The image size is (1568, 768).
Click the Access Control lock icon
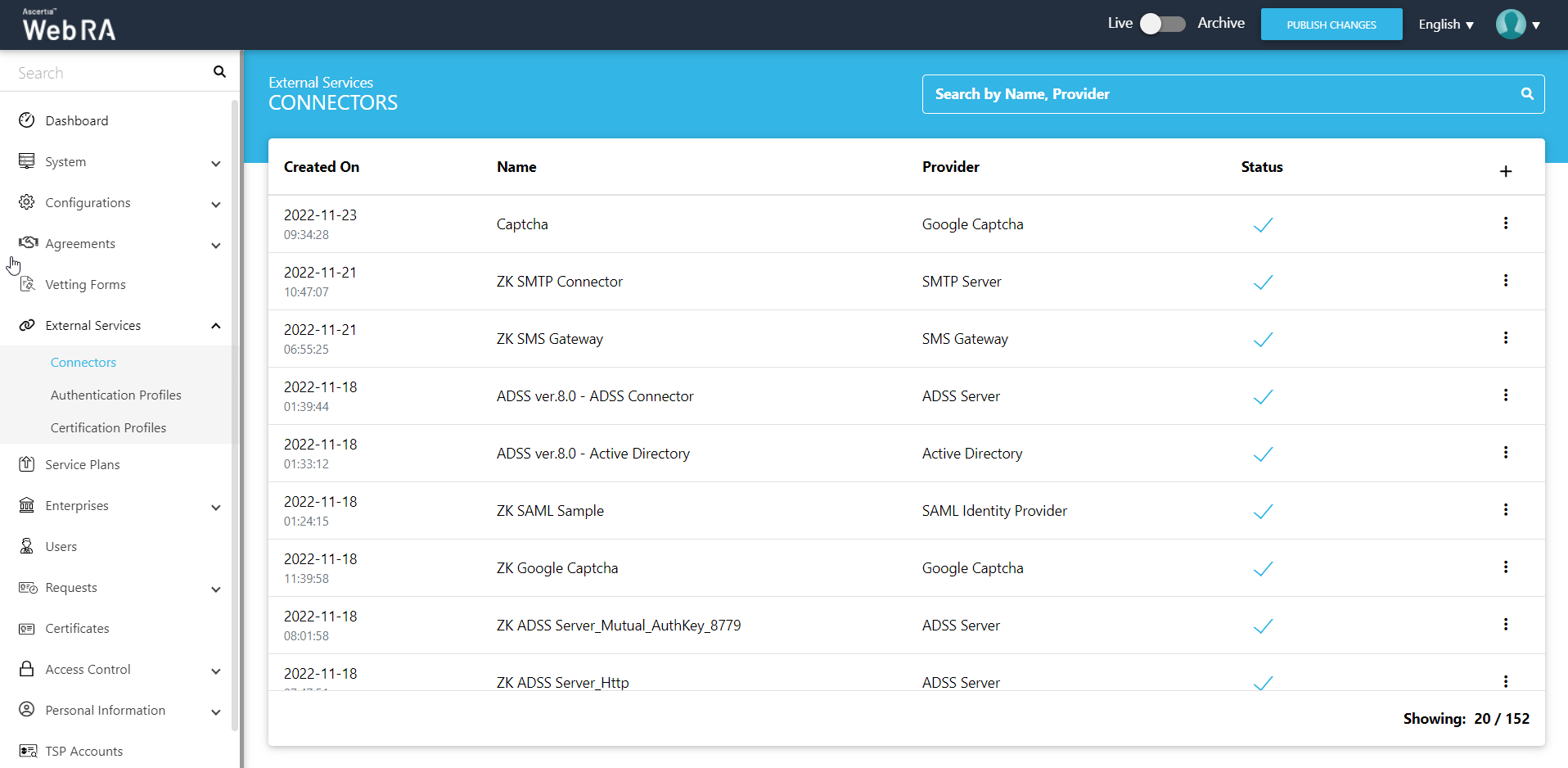coord(27,668)
